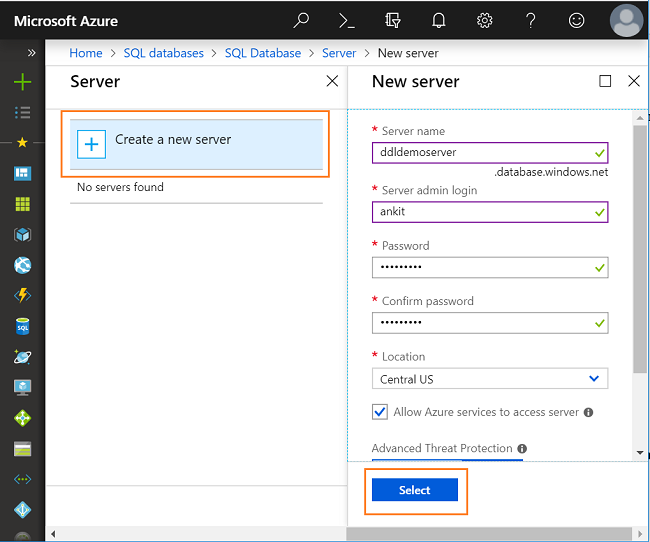Go to Home breadcrumb

(86, 53)
